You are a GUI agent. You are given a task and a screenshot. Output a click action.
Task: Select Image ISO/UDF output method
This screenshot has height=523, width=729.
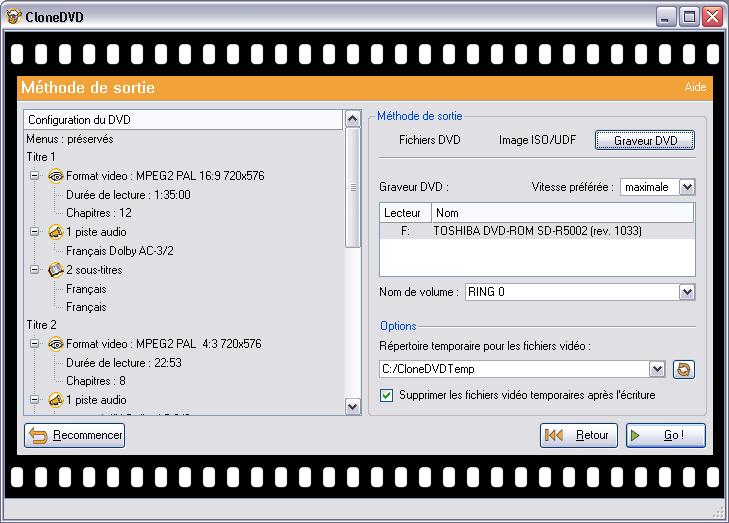[x=537, y=140]
